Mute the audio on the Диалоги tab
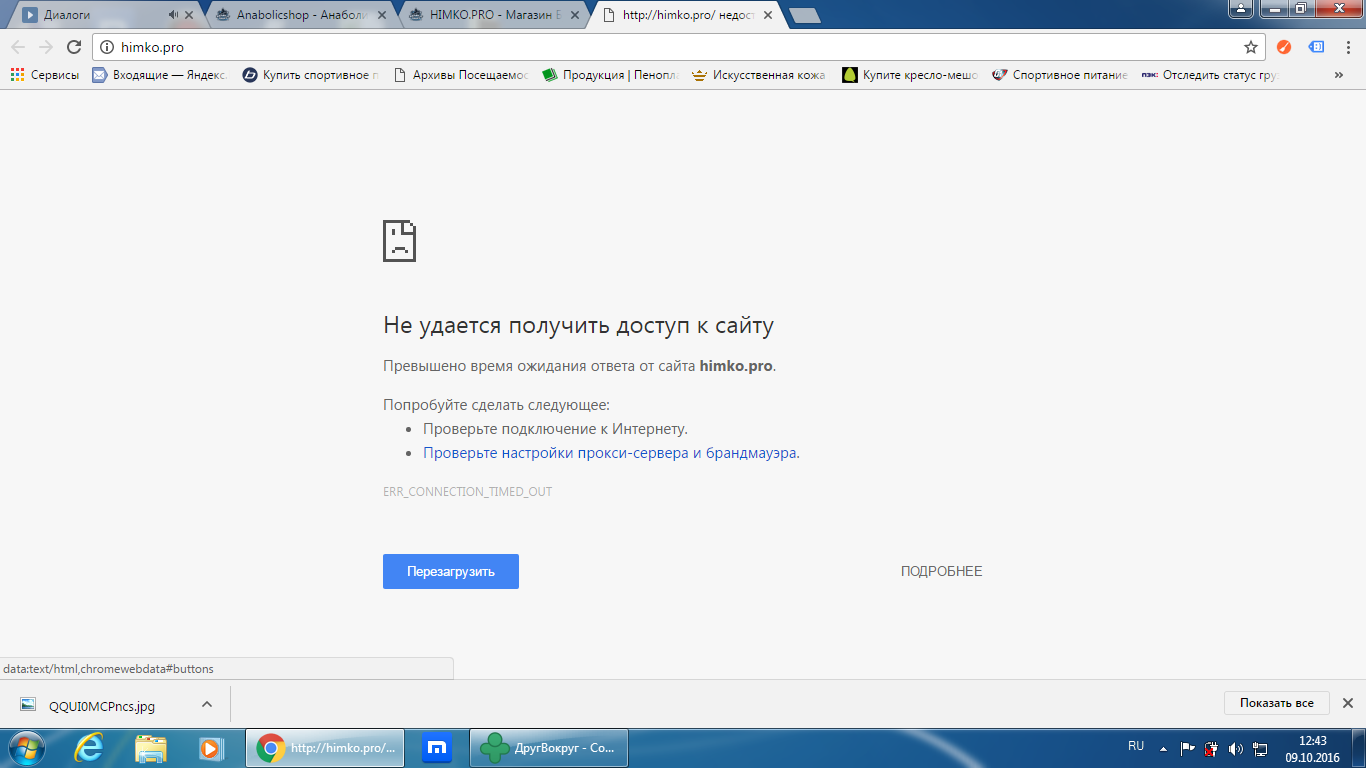Image resolution: width=1366 pixels, height=768 pixels. tap(173, 15)
